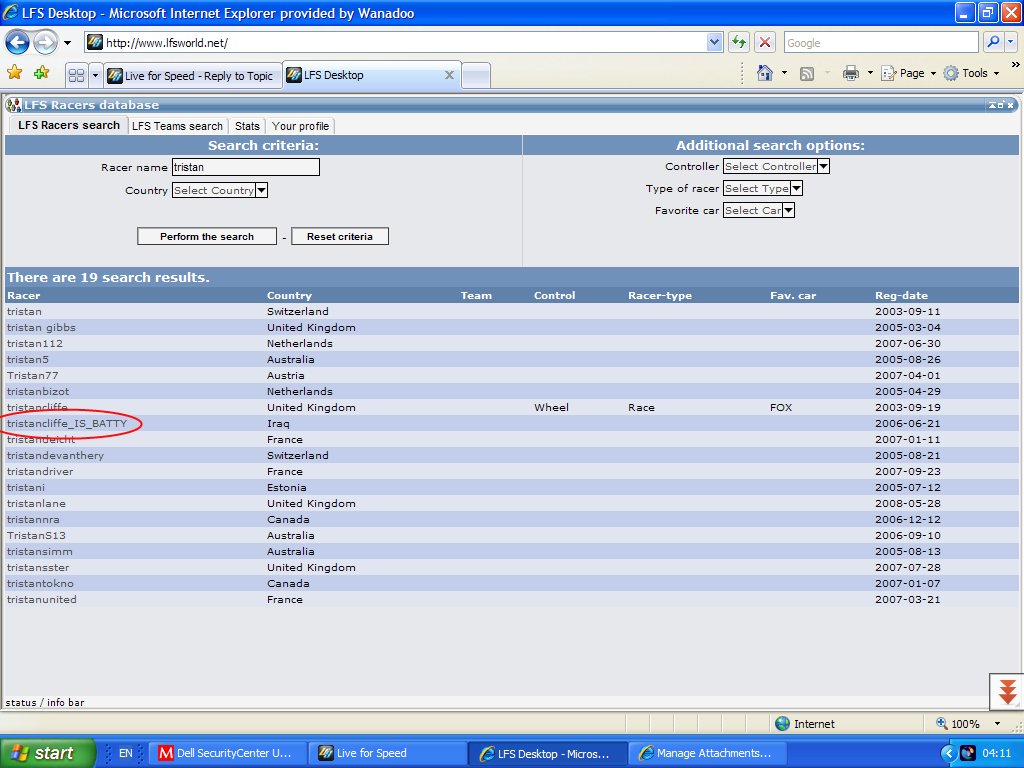Click the Iraq country cell
This screenshot has height=768, width=1024.
click(x=278, y=424)
